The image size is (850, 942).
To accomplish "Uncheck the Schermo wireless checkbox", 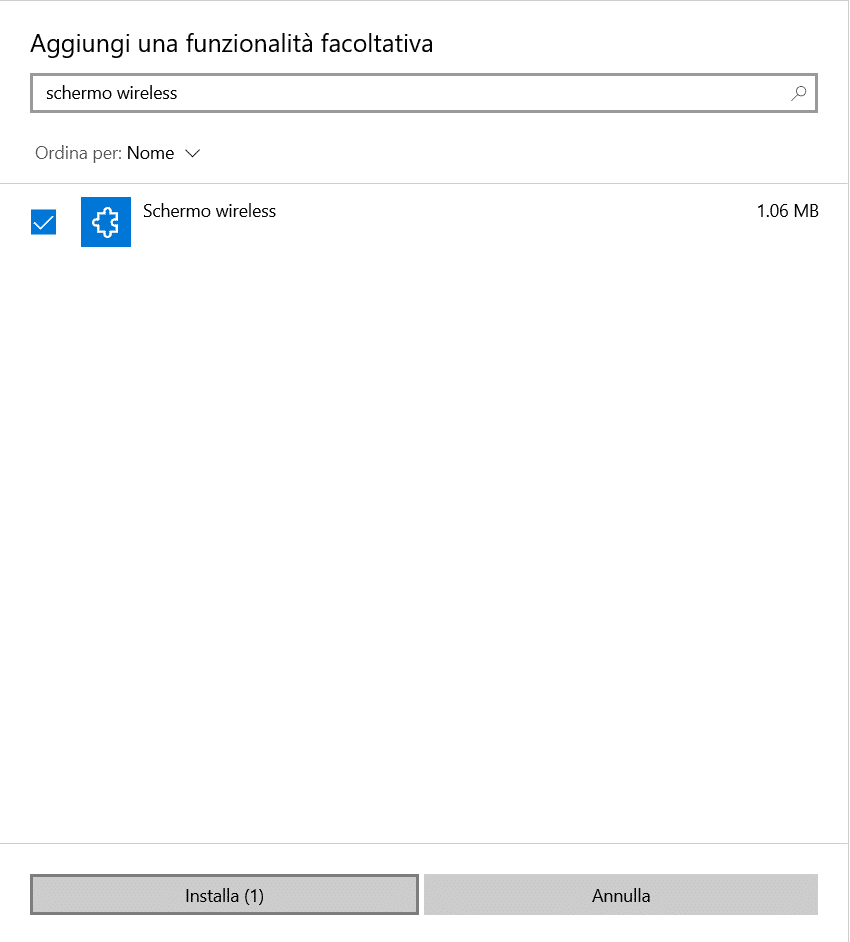I will (44, 222).
